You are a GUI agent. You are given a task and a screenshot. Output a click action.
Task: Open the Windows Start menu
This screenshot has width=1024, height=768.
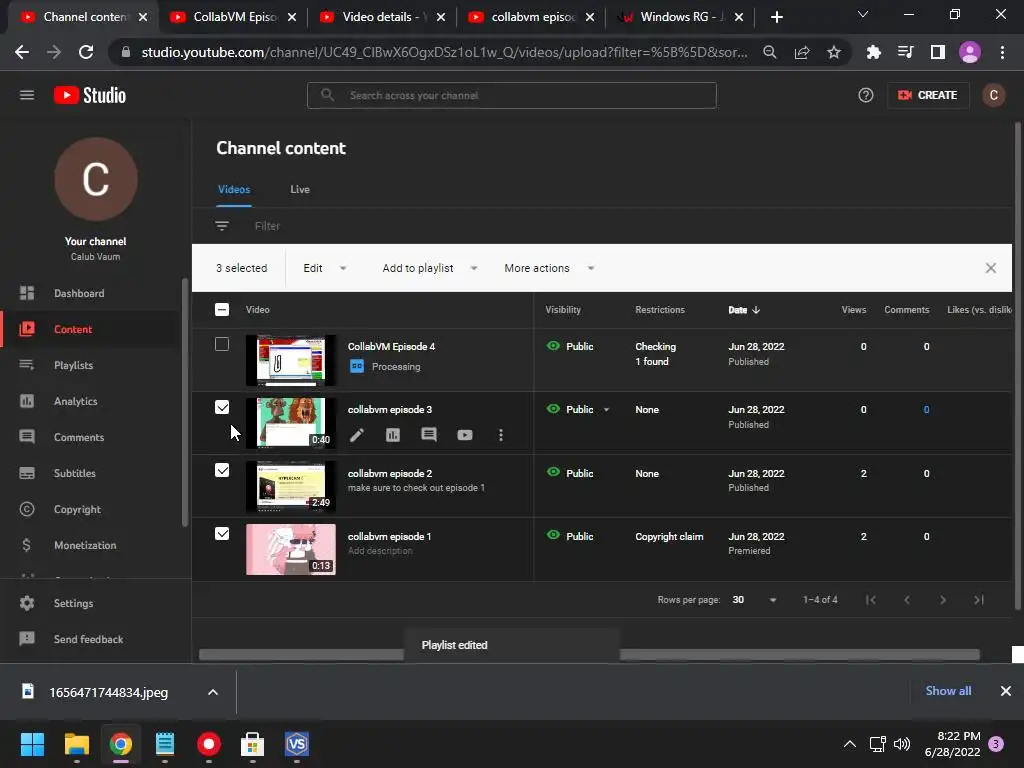[x=32, y=744]
